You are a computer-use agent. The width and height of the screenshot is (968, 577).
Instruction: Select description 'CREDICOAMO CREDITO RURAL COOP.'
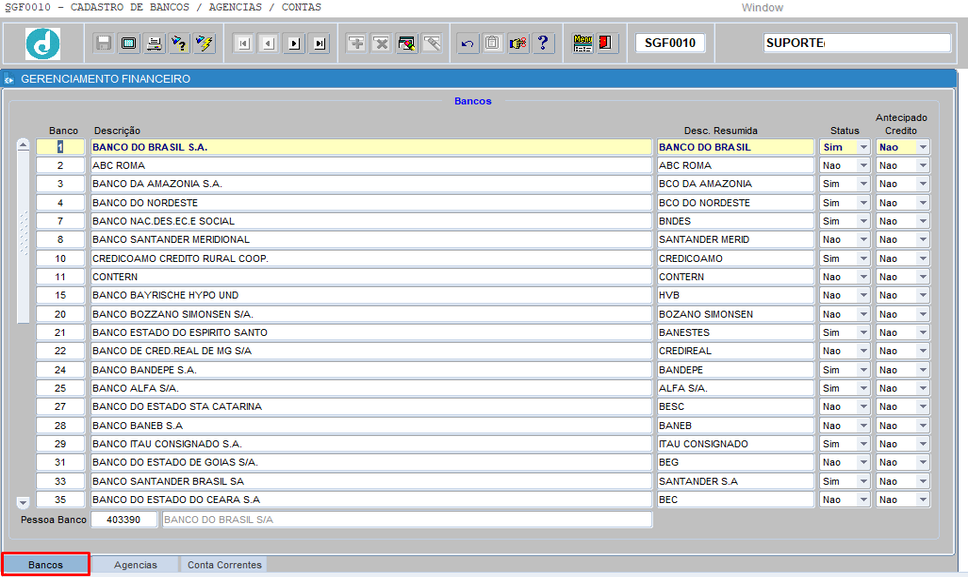pos(371,258)
